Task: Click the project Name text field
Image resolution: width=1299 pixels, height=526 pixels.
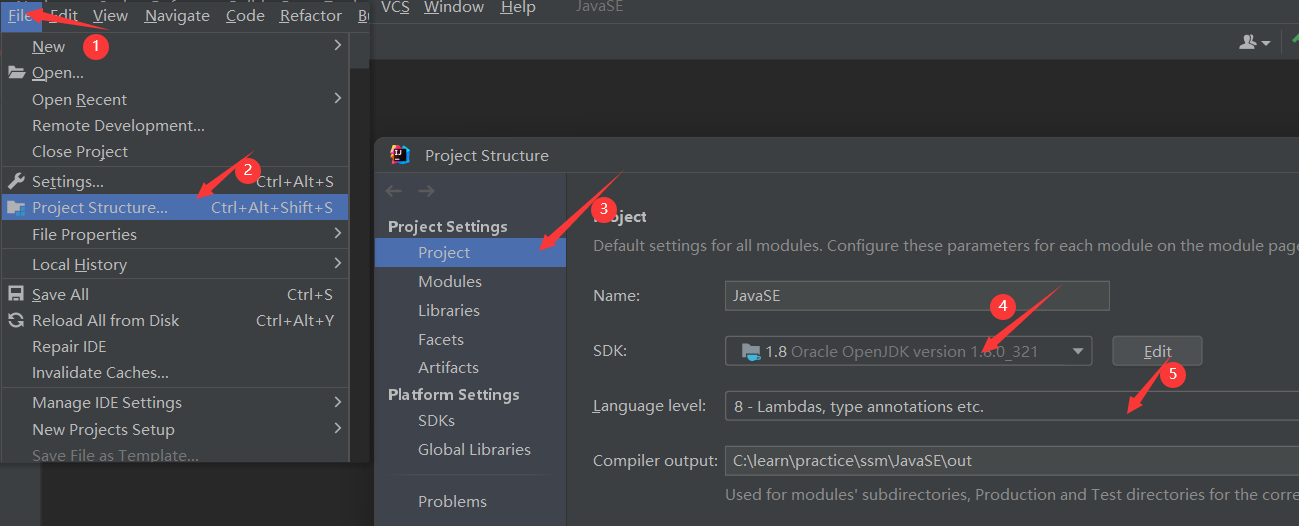Action: [917, 296]
